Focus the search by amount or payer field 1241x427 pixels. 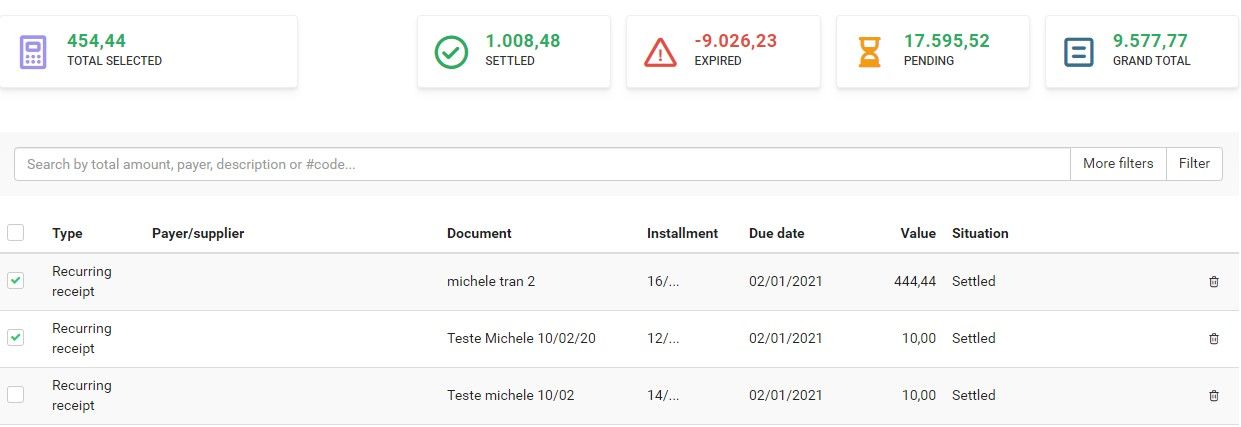tap(542, 164)
